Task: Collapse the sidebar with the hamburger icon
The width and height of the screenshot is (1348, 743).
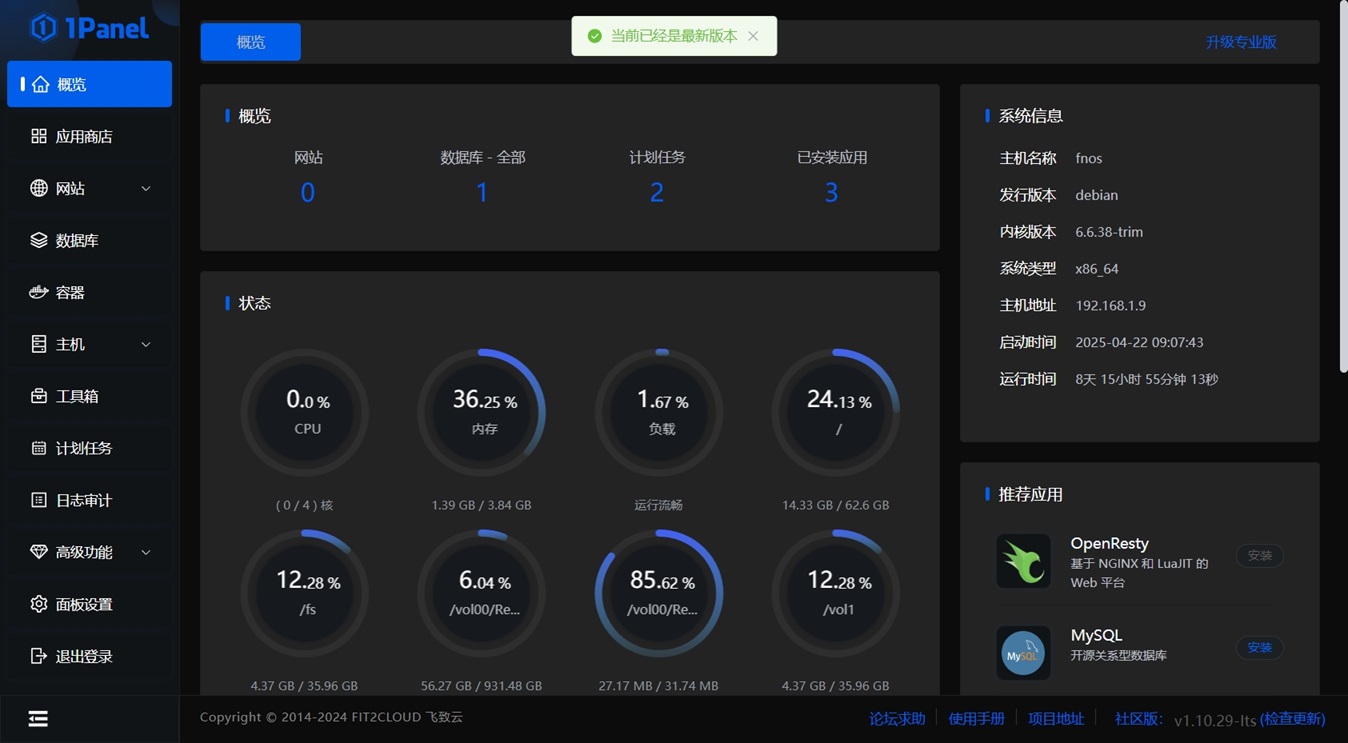Action: 38,719
